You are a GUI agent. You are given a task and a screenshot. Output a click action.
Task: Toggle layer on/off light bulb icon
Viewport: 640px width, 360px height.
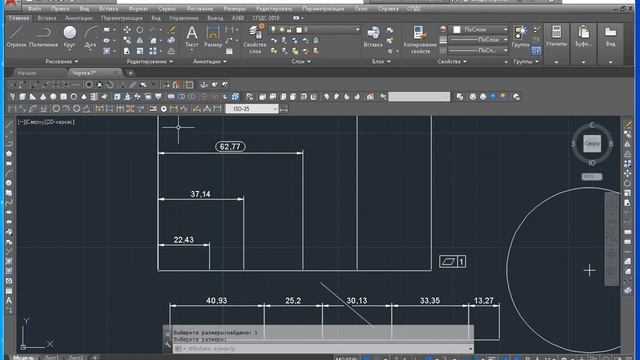coord(273,29)
